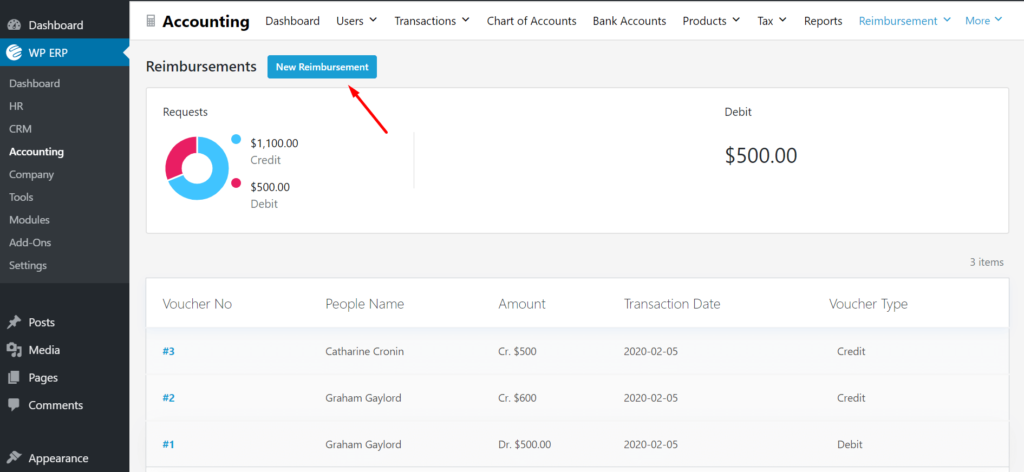This screenshot has width=1024, height=472.
Task: Click the New Reimbursement button
Action: click(x=322, y=67)
